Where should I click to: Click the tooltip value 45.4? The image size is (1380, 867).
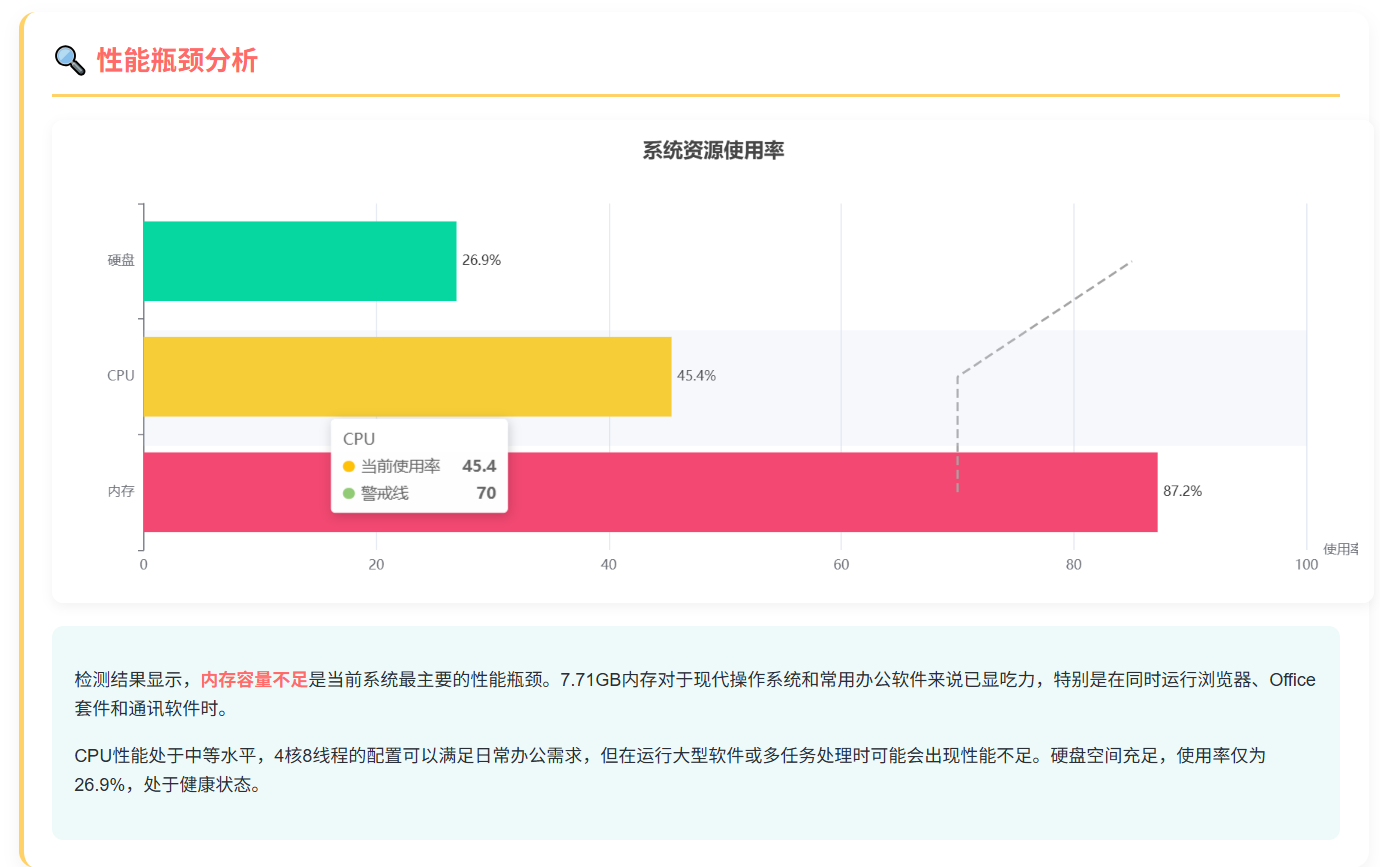point(479,466)
